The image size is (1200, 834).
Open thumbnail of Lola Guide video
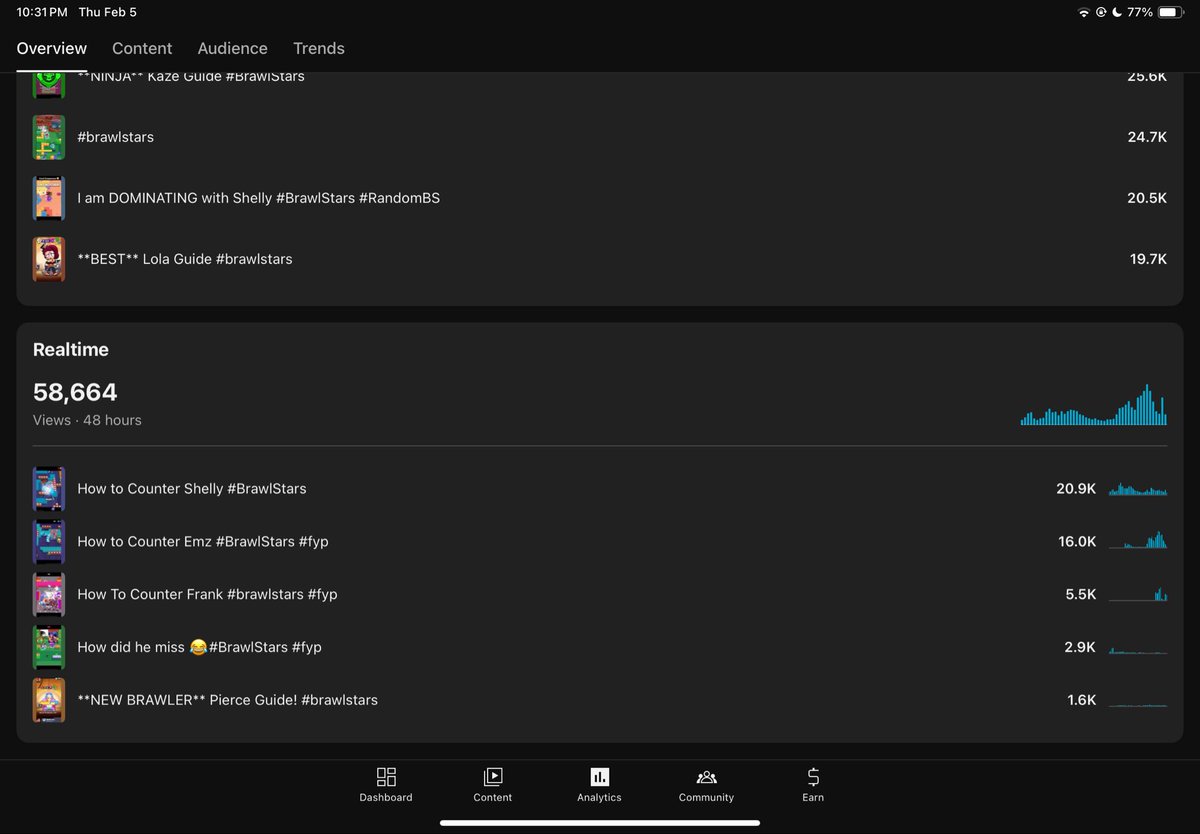[49, 259]
